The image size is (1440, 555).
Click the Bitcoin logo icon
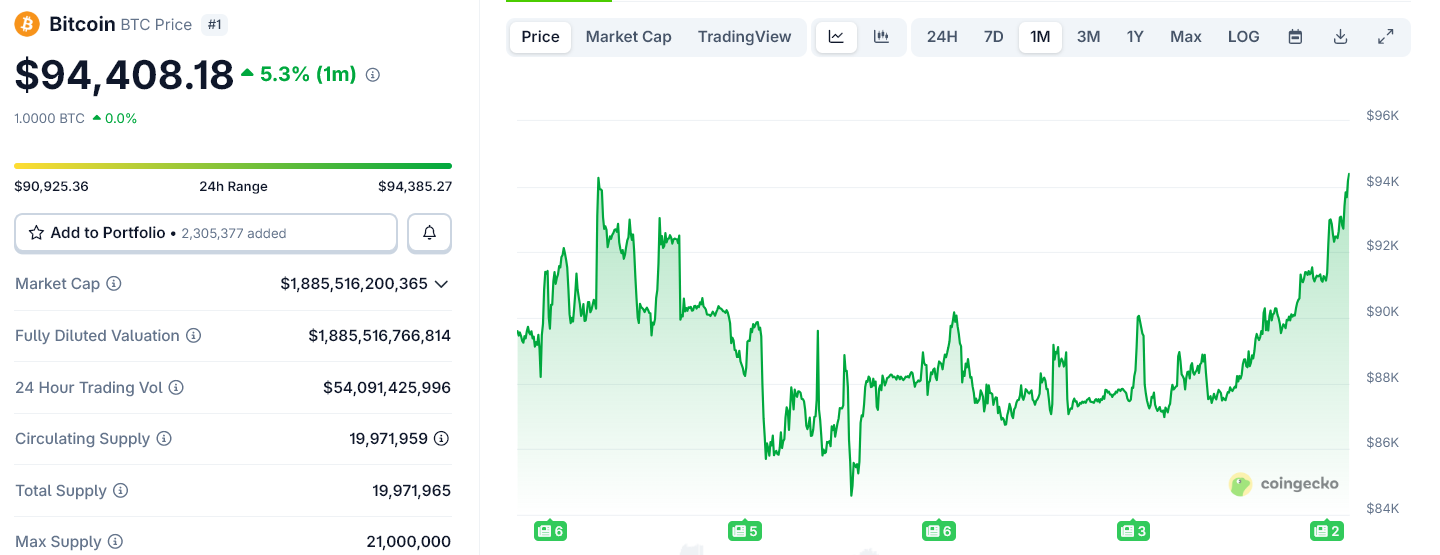(27, 24)
